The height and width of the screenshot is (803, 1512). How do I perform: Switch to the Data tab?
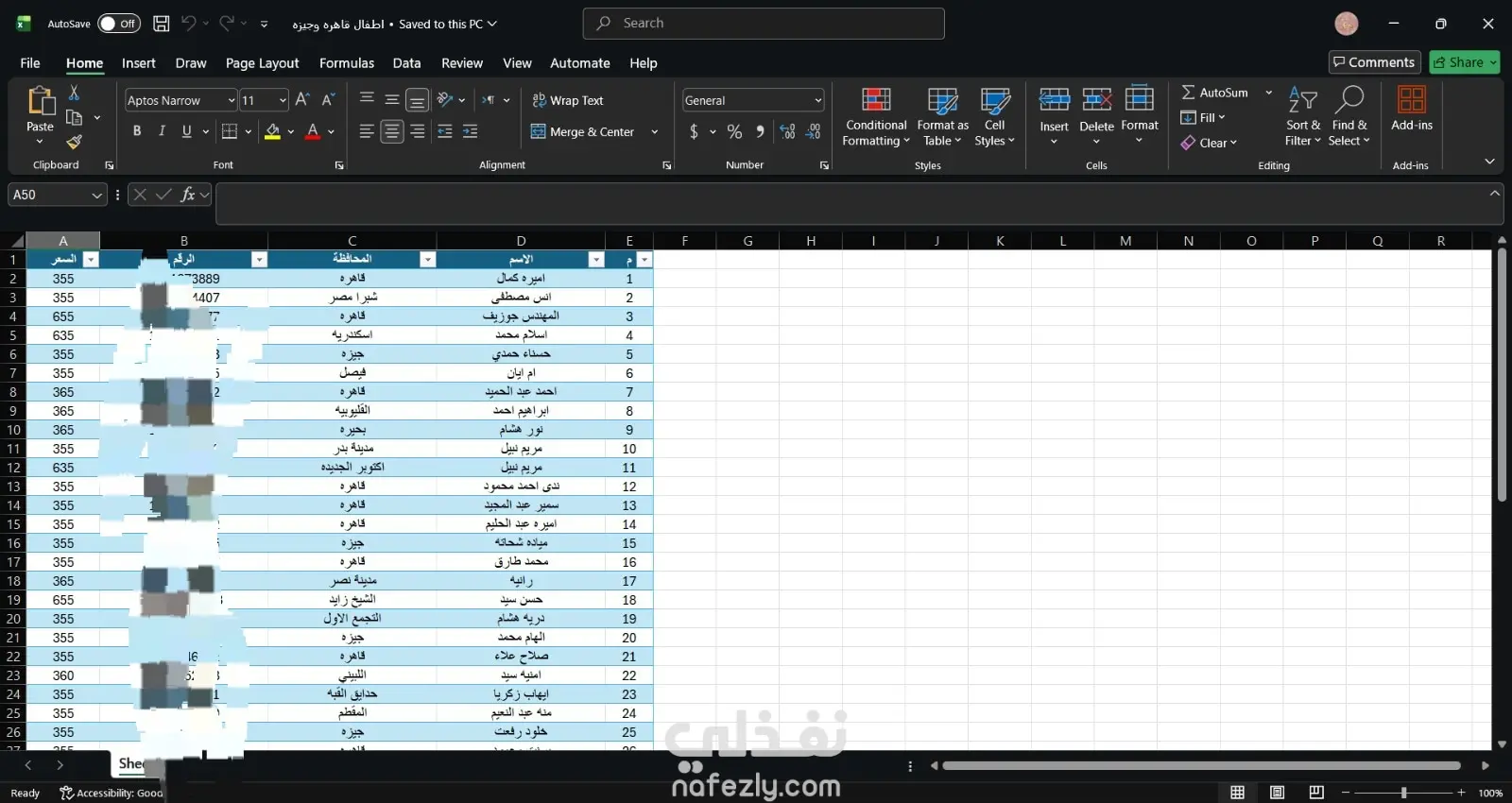pos(406,63)
